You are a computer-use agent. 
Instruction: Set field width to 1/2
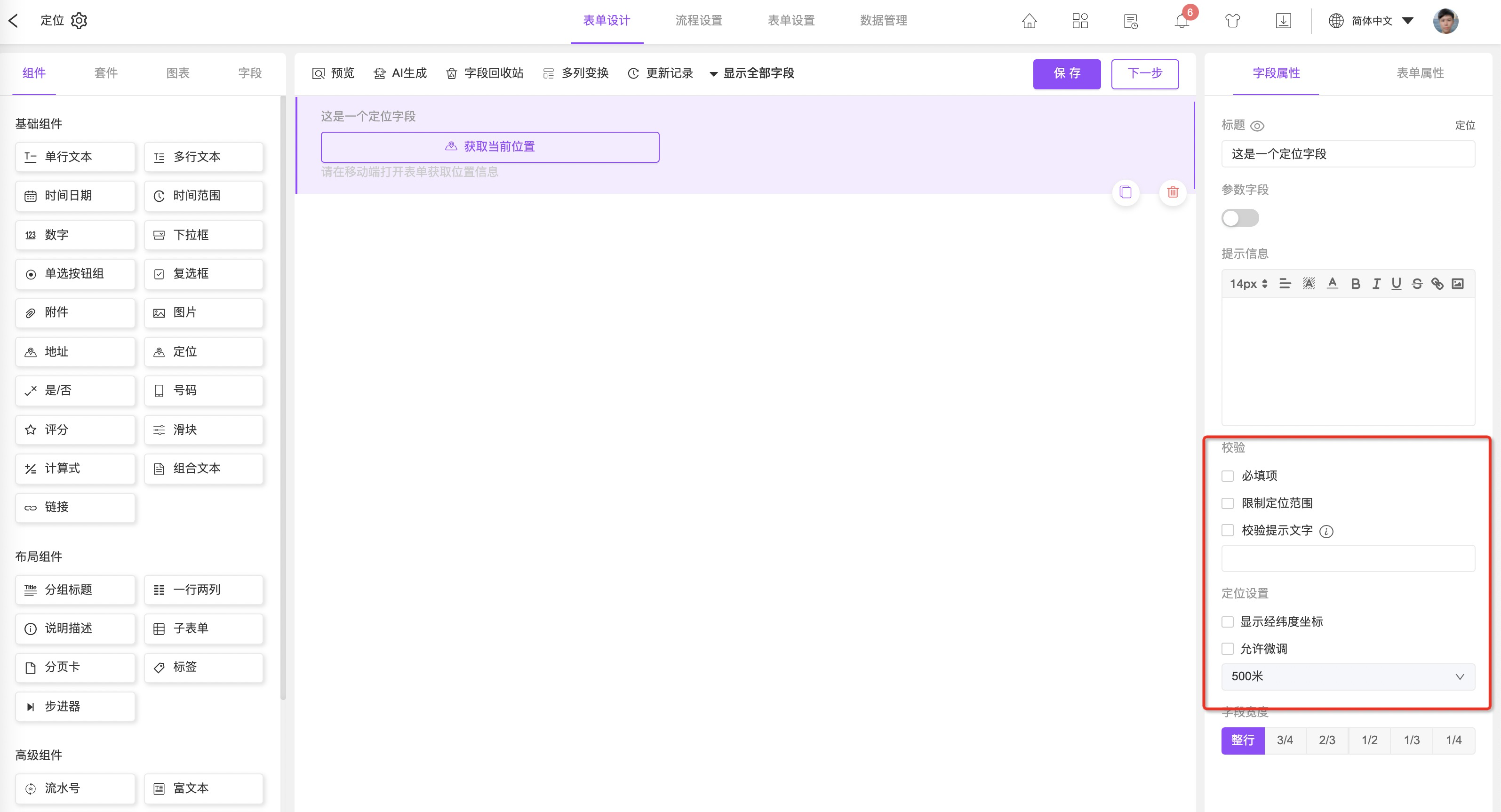(1369, 740)
